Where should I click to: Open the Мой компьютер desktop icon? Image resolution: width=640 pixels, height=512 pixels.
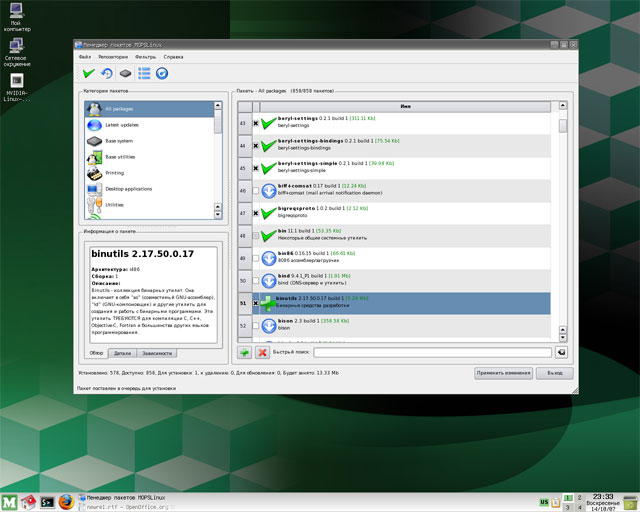[17, 17]
